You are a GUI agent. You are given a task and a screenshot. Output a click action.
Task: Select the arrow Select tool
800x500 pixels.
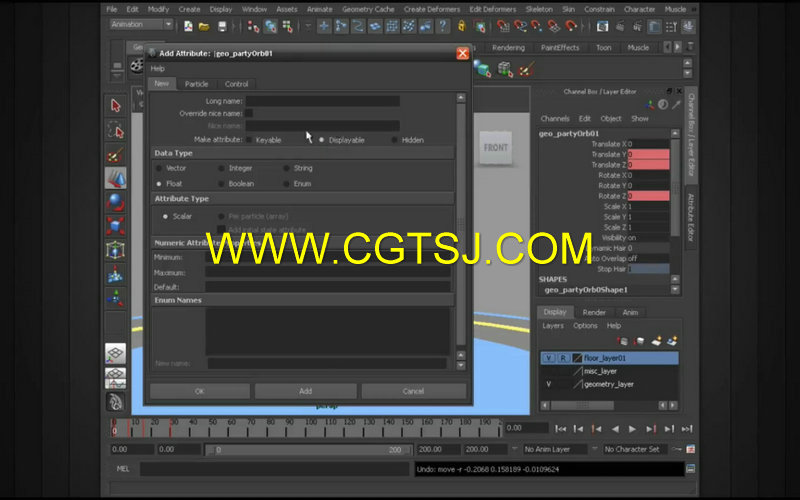(x=116, y=105)
